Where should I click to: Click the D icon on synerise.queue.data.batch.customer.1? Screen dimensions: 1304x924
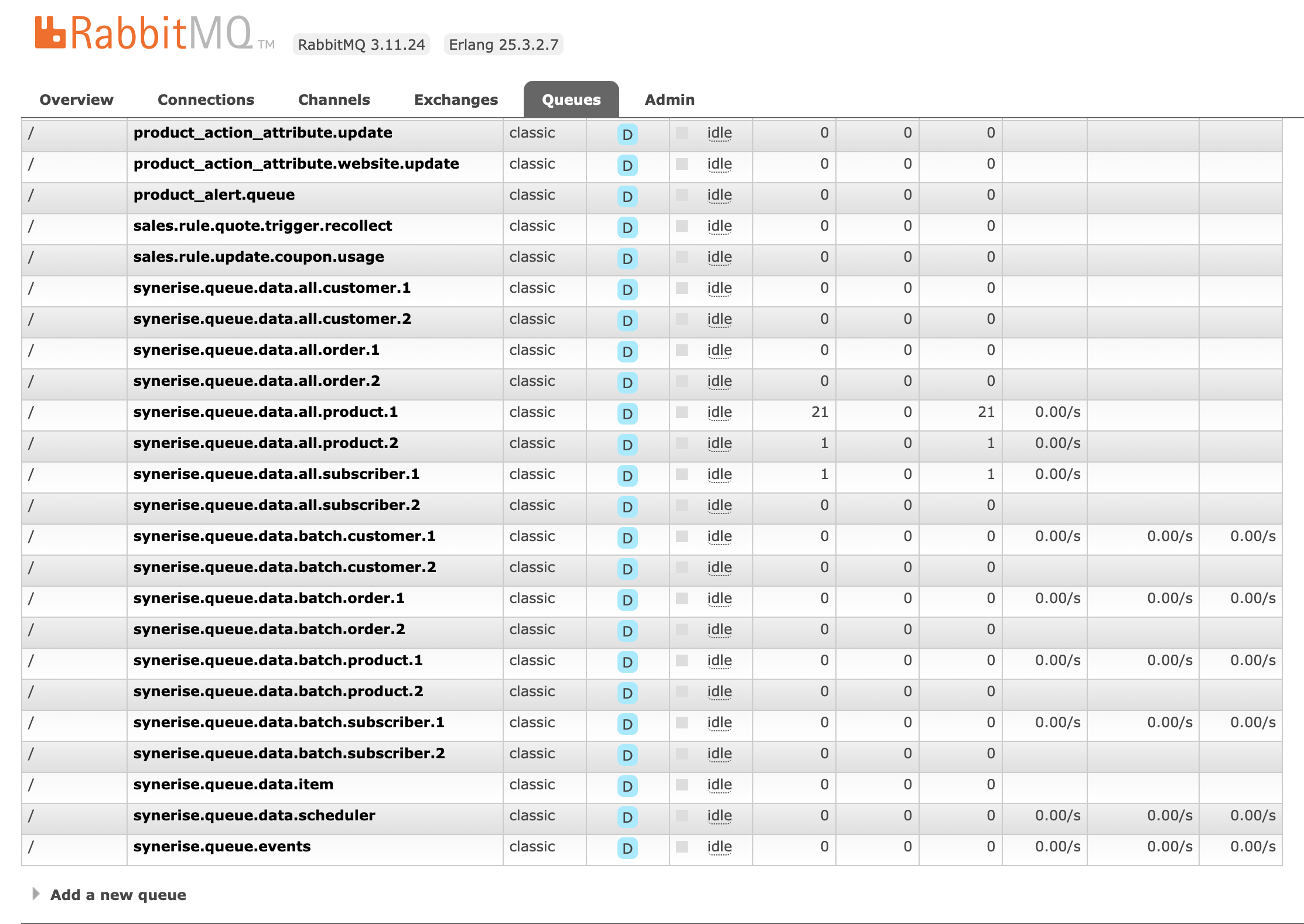pyautogui.click(x=627, y=538)
